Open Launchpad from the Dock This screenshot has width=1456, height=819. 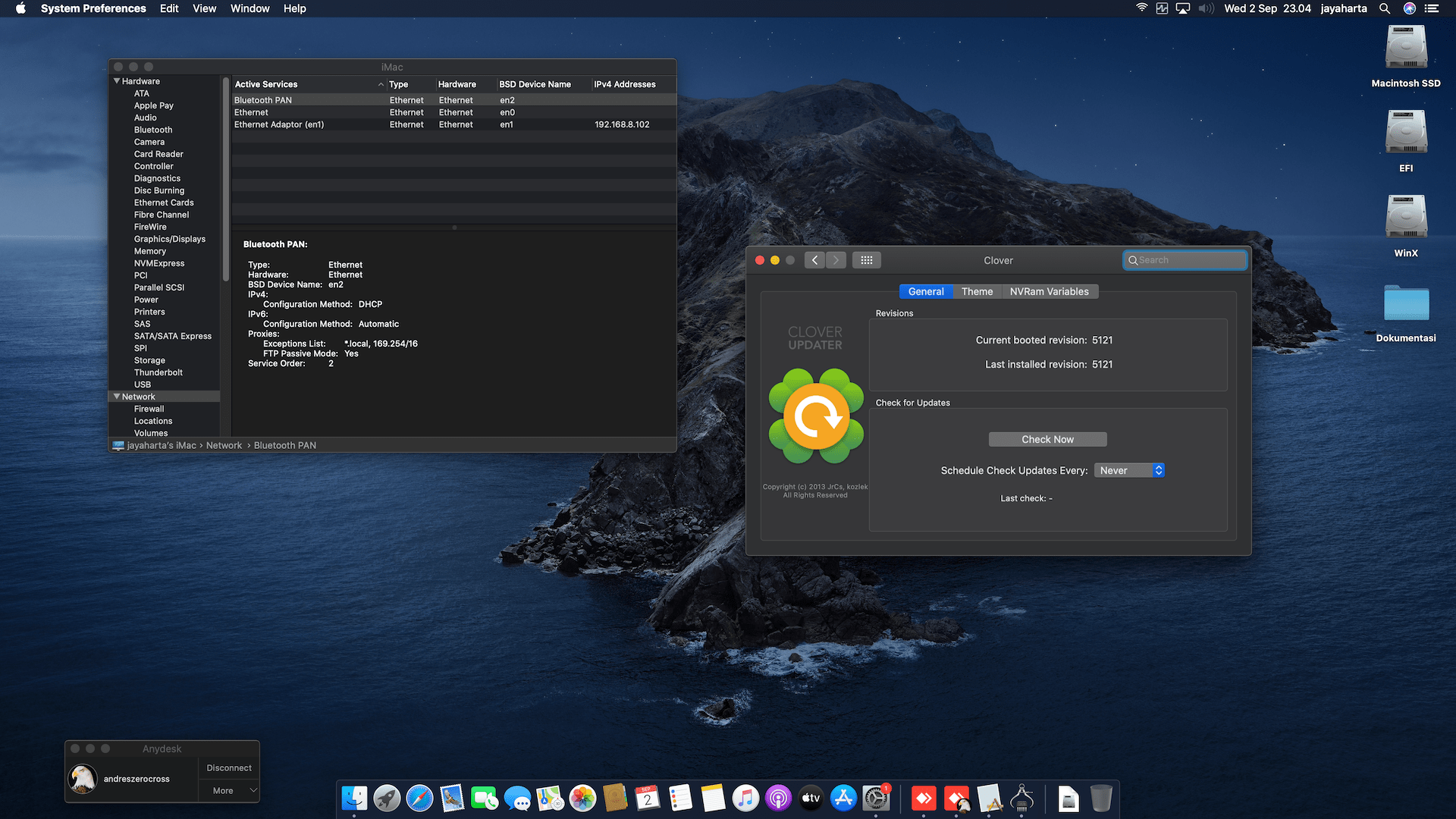[387, 798]
